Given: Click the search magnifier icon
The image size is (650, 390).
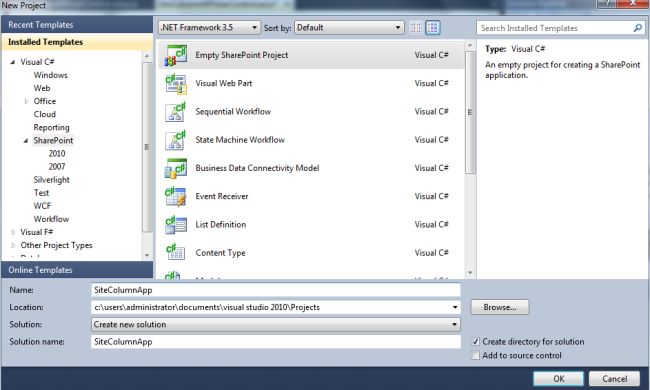Looking at the screenshot, I should 638,28.
